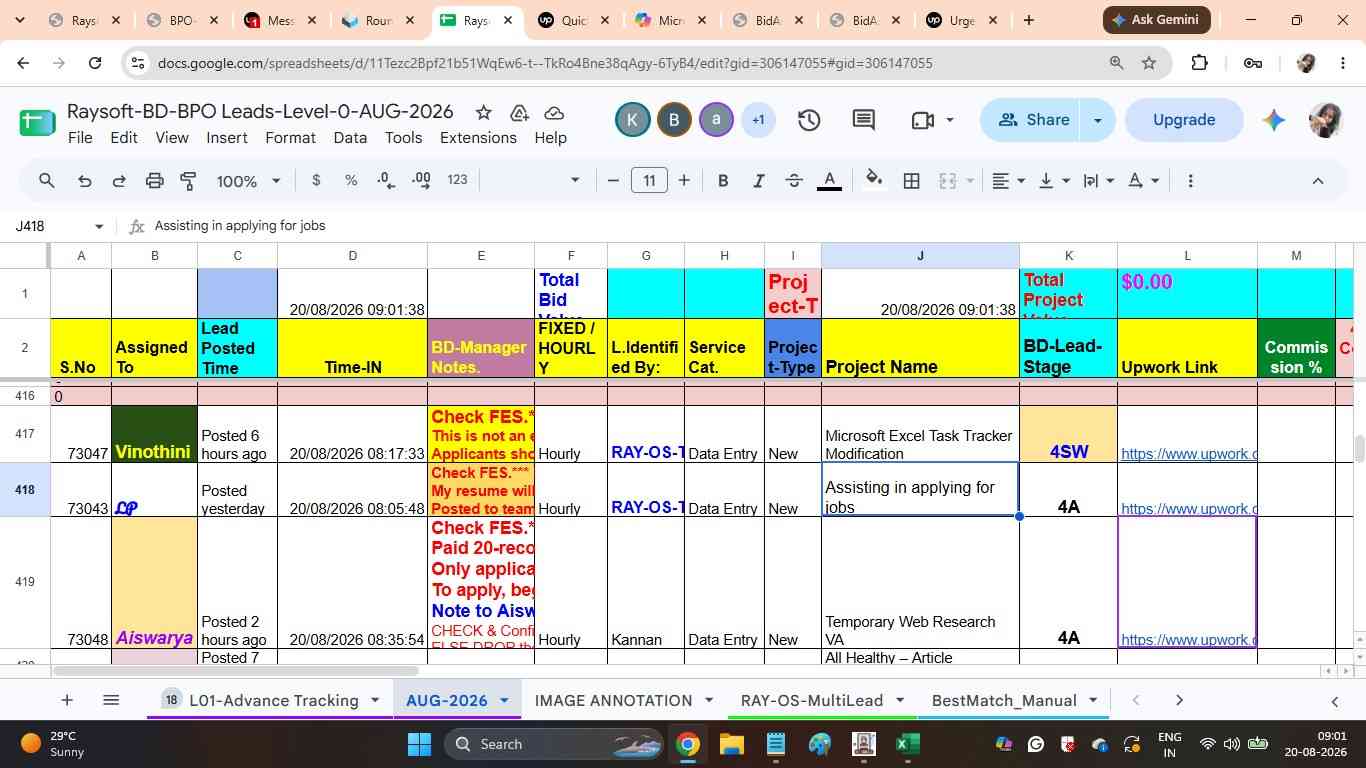Image resolution: width=1366 pixels, height=768 pixels.
Task: Click the cell reference name box
Action: click(x=58, y=226)
